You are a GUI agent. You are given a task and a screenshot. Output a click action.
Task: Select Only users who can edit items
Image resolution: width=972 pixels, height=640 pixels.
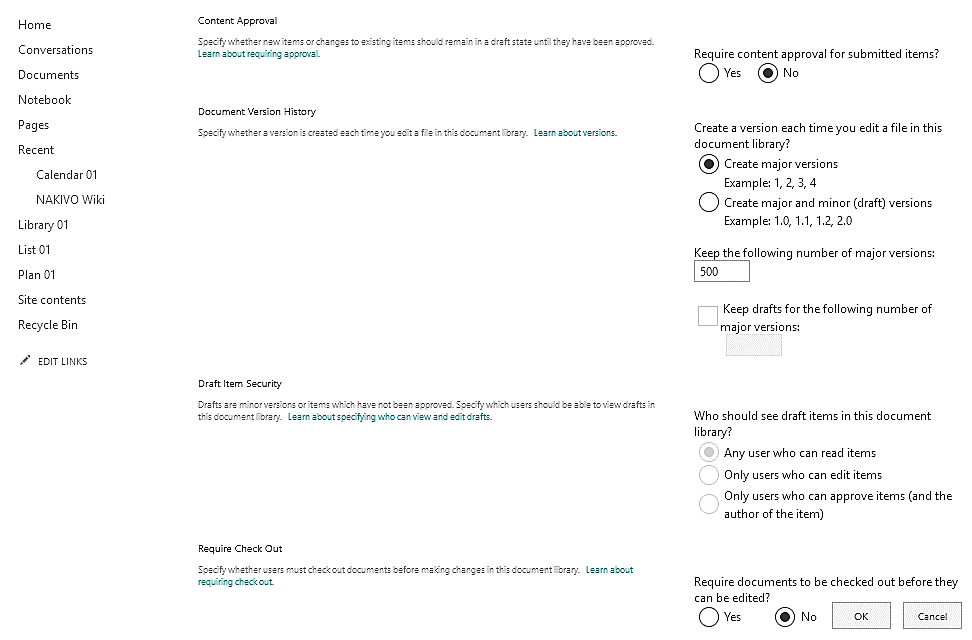[708, 474]
